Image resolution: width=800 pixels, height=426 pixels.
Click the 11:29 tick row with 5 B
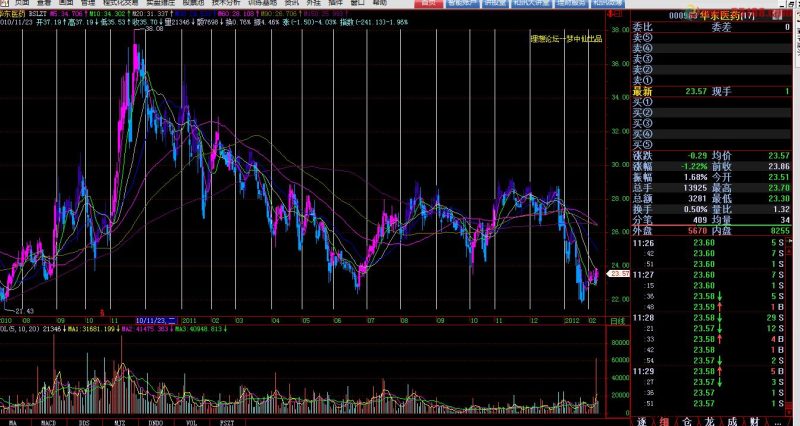pyautogui.click(x=709, y=371)
